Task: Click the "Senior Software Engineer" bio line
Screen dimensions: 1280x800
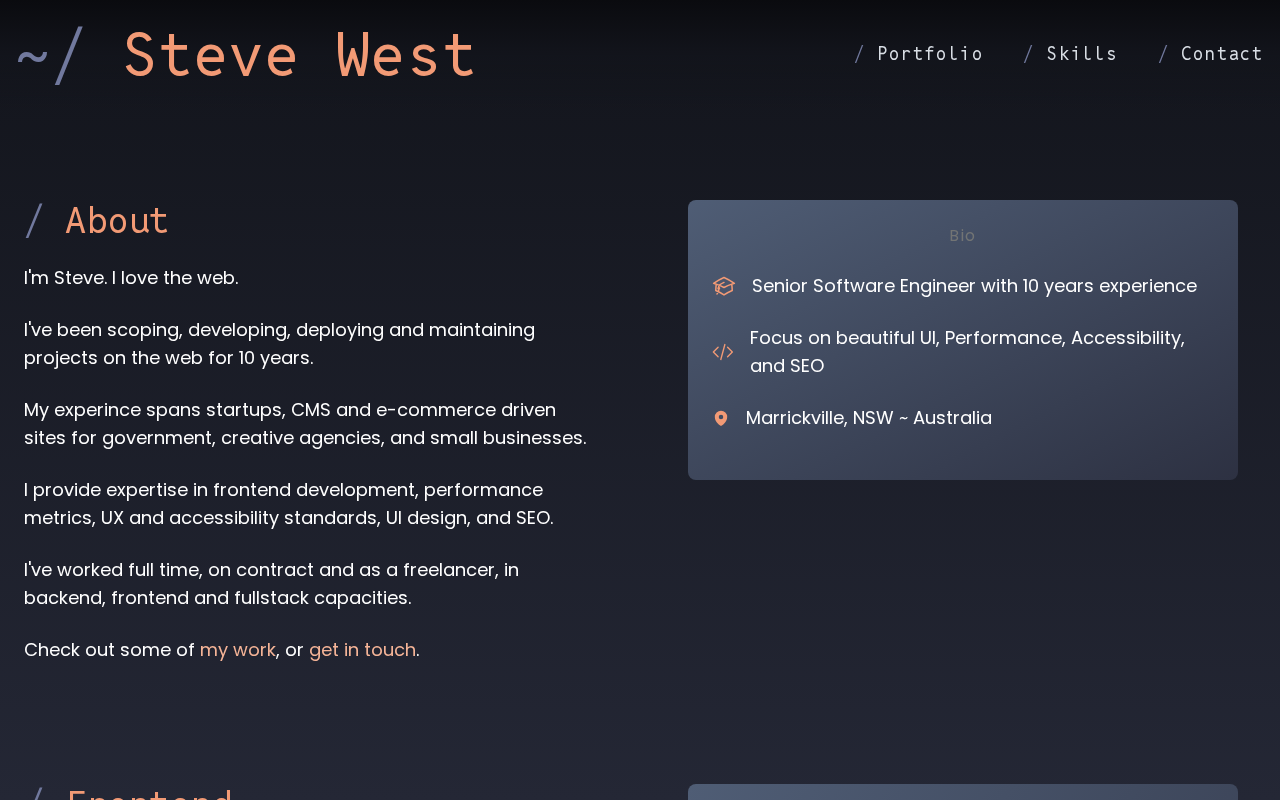Action: tap(974, 286)
